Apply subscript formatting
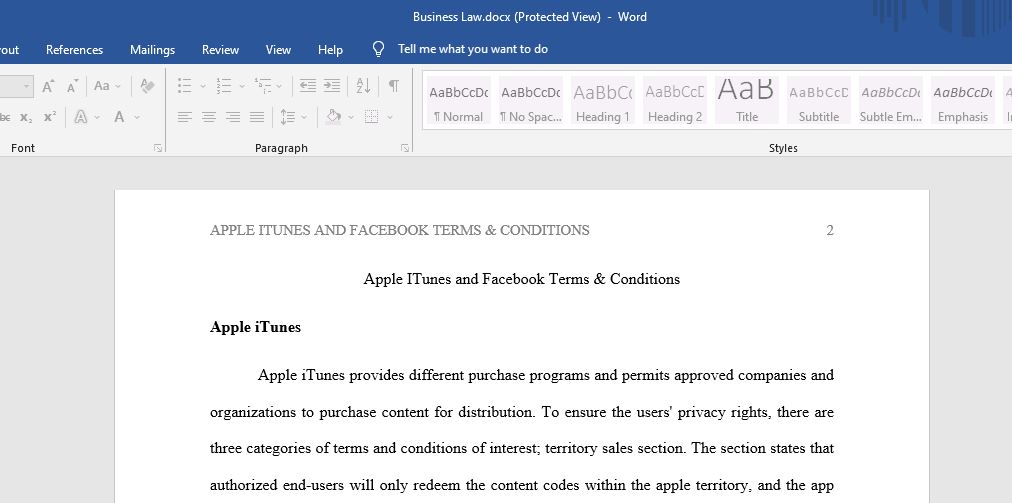This screenshot has width=1012, height=503. coord(26,117)
